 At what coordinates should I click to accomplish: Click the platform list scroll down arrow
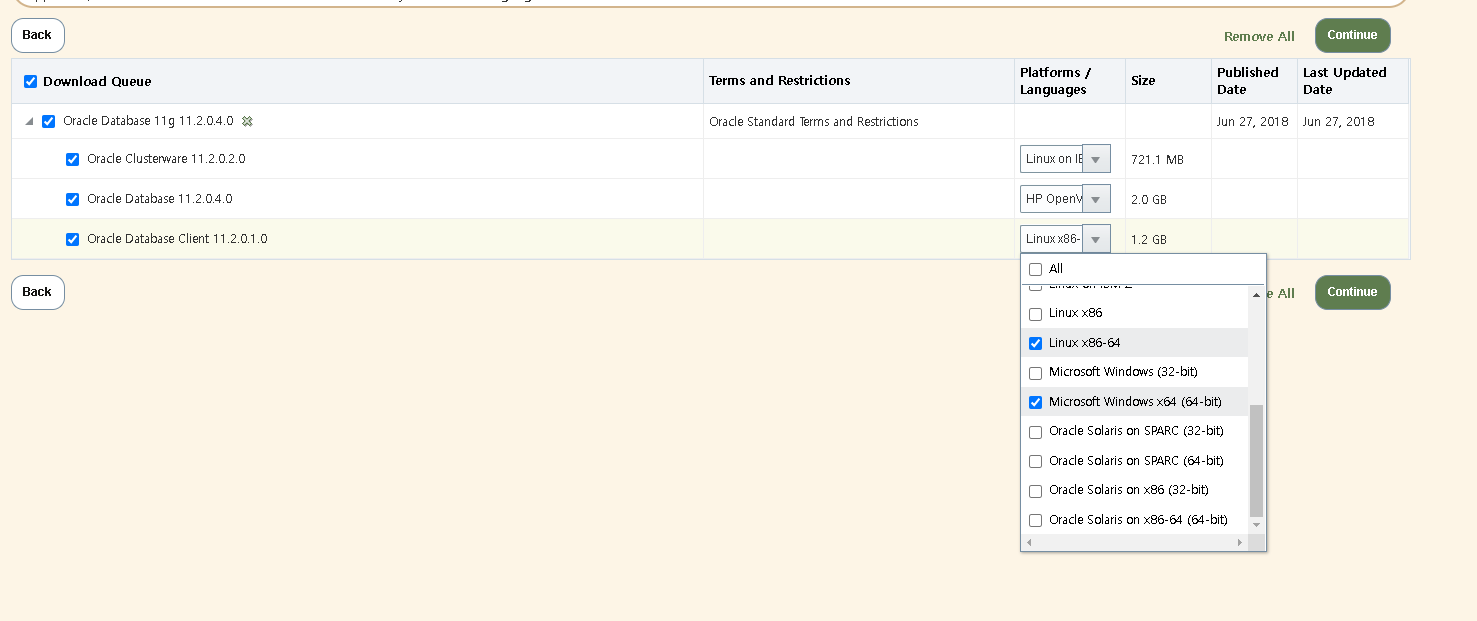click(x=1257, y=525)
